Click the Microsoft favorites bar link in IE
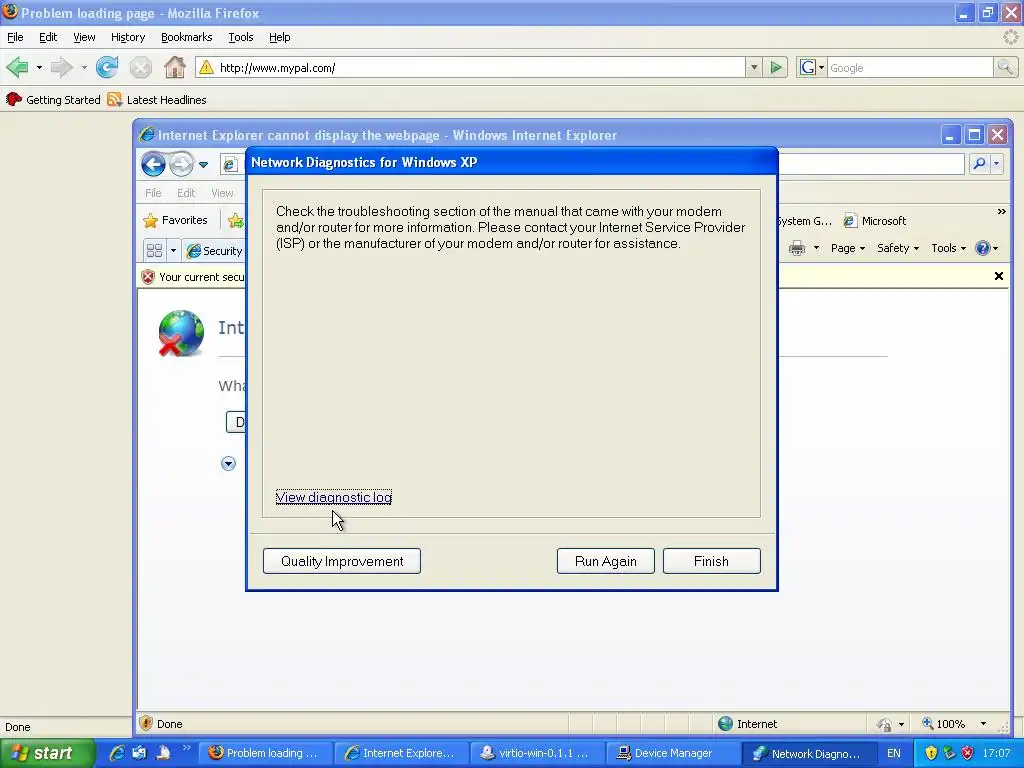This screenshot has height=768, width=1024. pos(875,221)
